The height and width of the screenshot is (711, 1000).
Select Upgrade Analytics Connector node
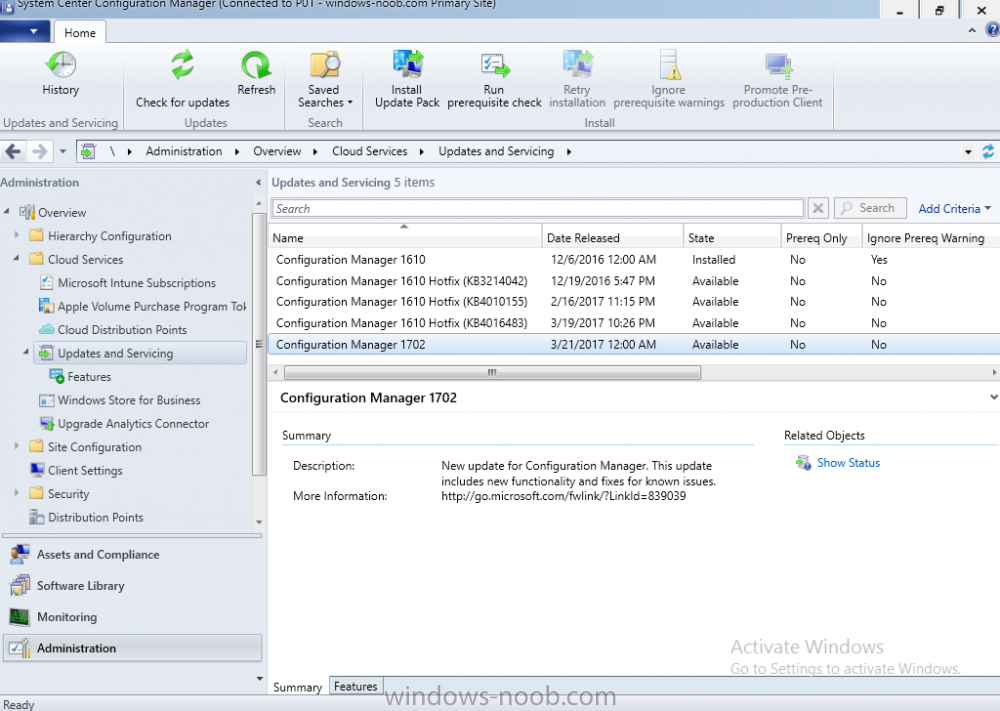coord(124,424)
